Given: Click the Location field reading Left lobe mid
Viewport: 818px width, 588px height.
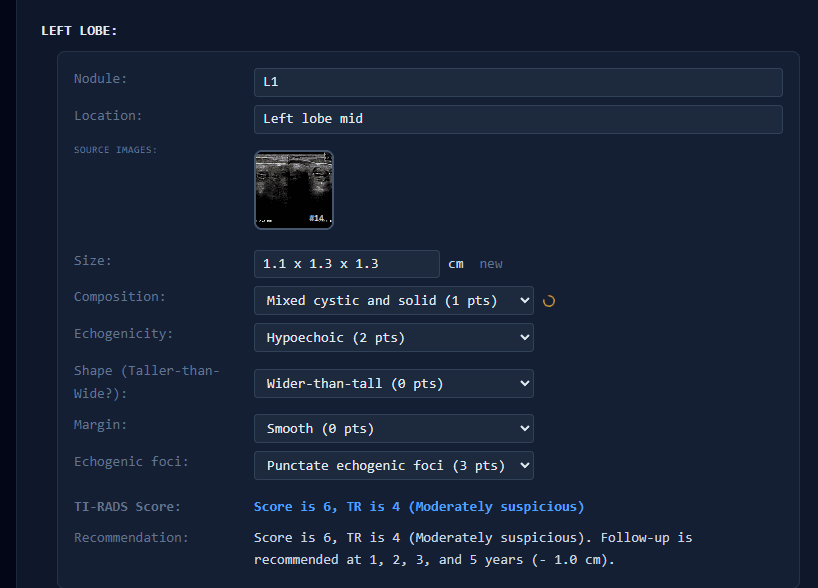Looking at the screenshot, I should [x=518, y=119].
